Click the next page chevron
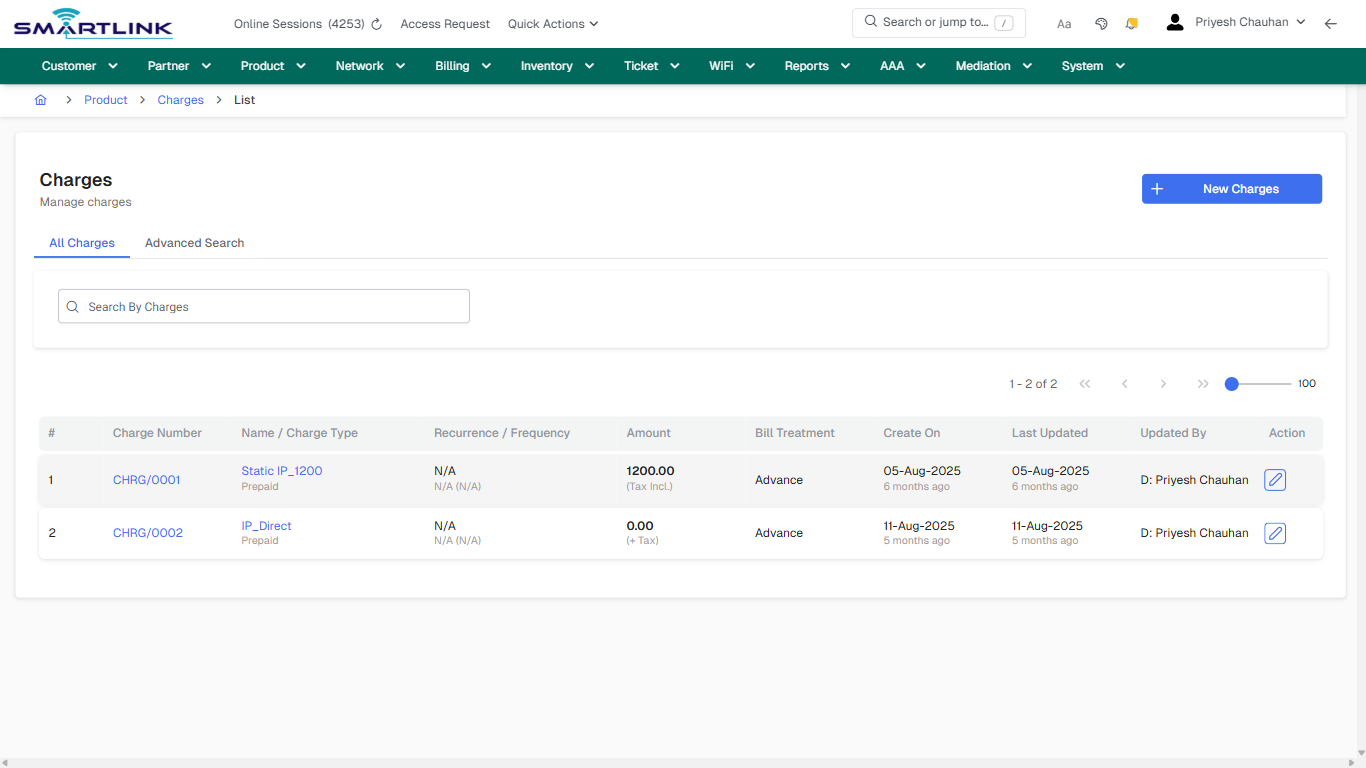1366x768 pixels. (1163, 383)
